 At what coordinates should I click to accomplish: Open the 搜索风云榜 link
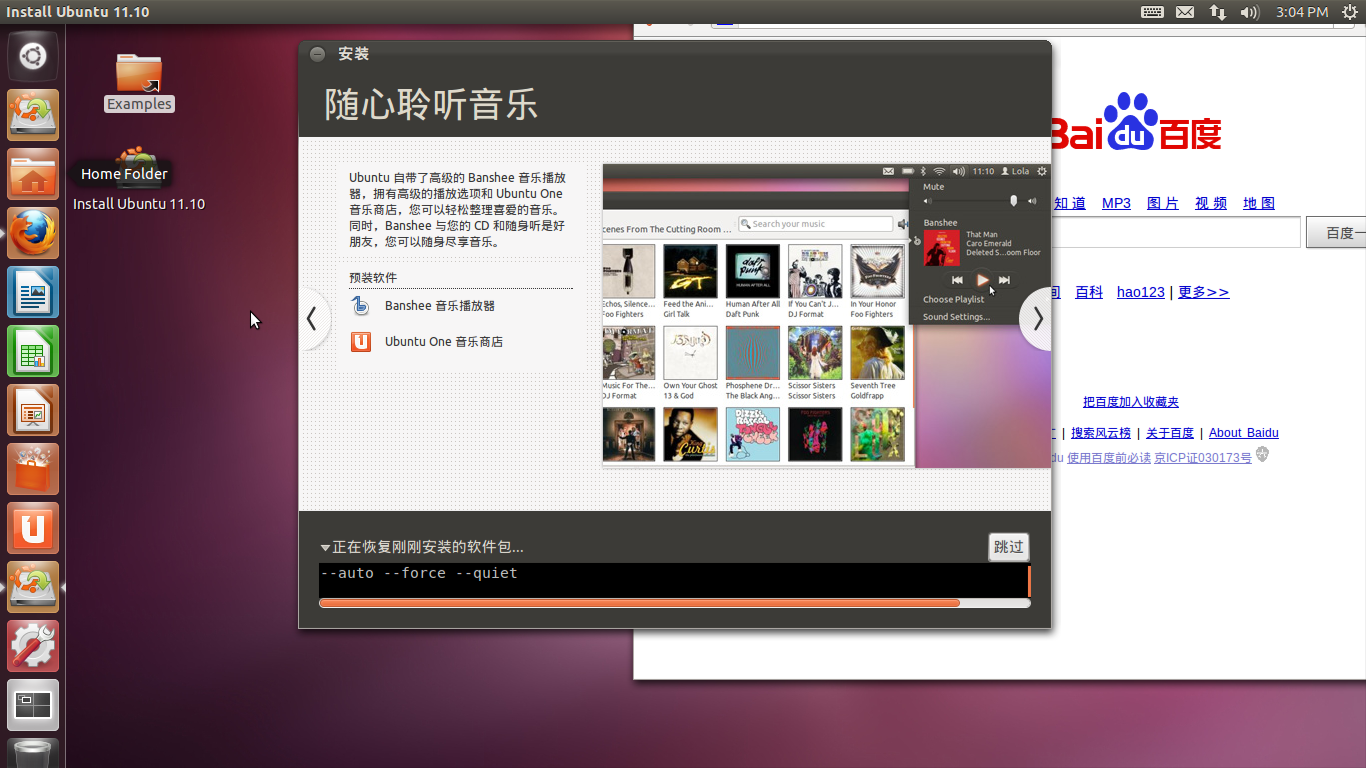1101,433
